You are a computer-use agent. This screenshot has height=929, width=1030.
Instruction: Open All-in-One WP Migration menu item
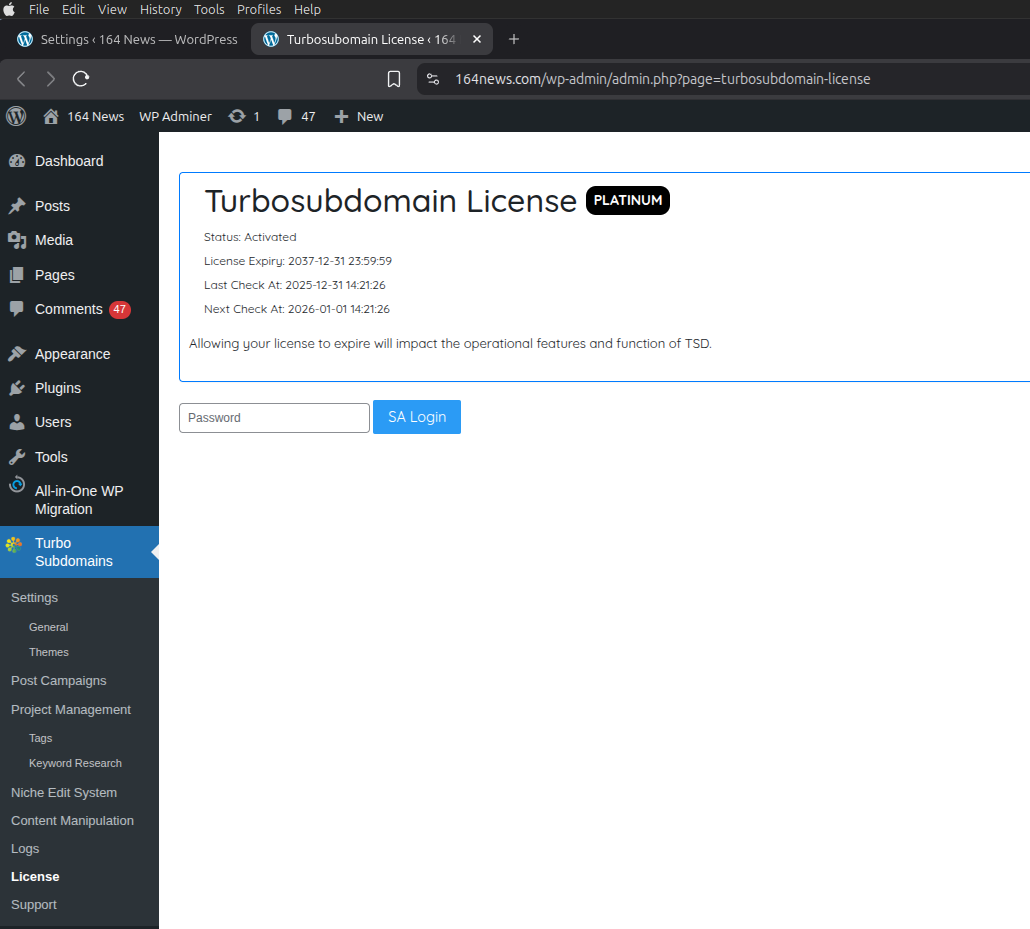click(x=78, y=500)
